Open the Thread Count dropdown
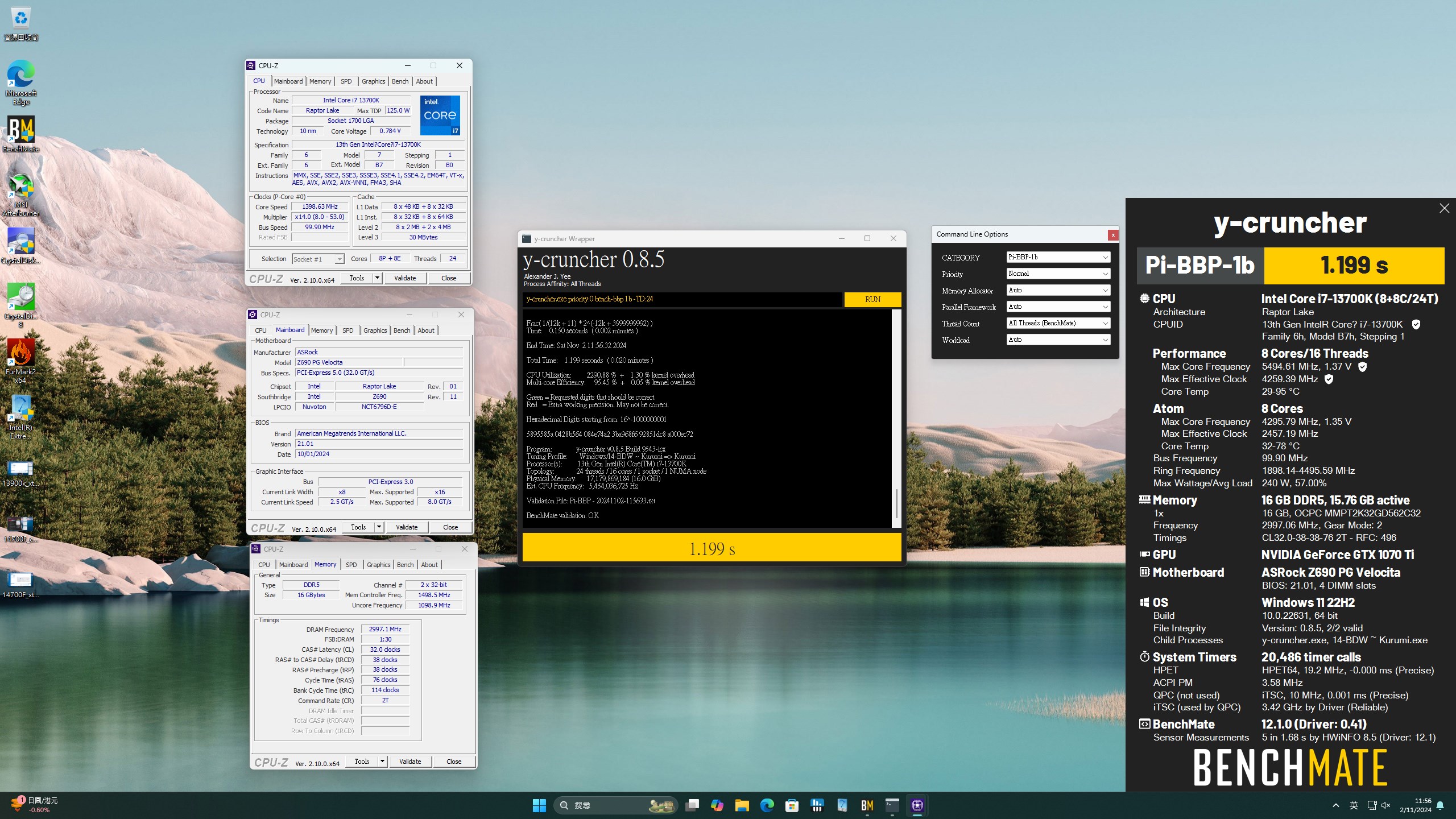1456x819 pixels. (1058, 323)
